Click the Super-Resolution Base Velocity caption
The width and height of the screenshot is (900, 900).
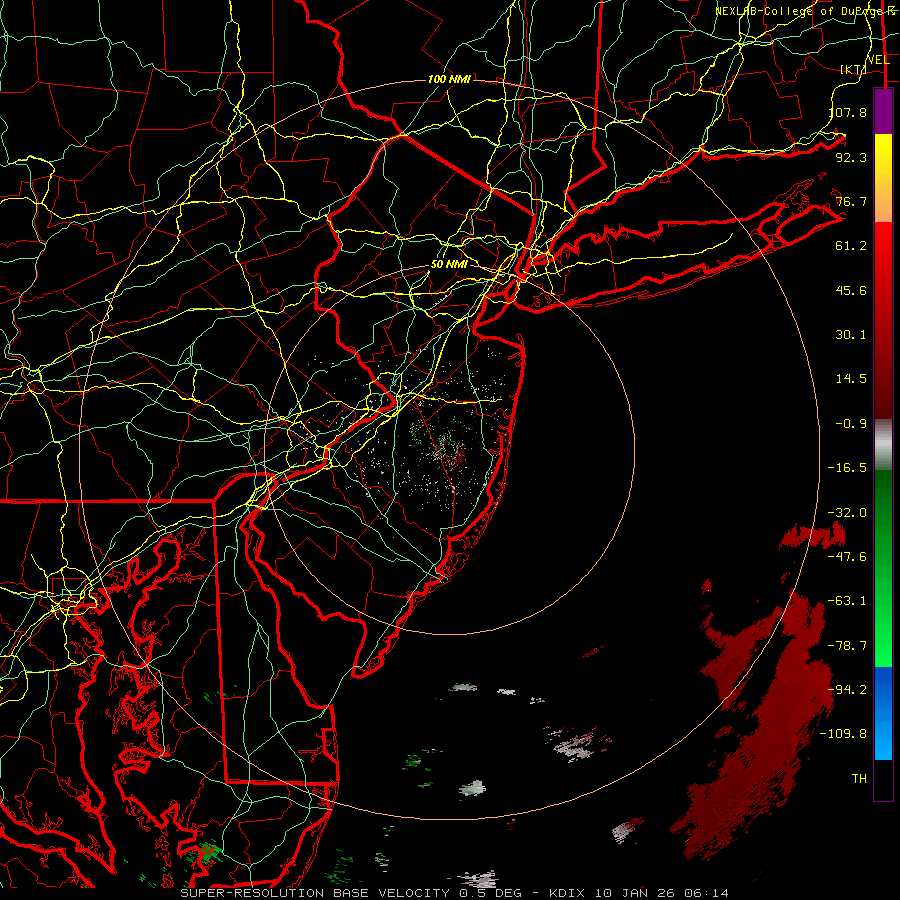point(455,893)
